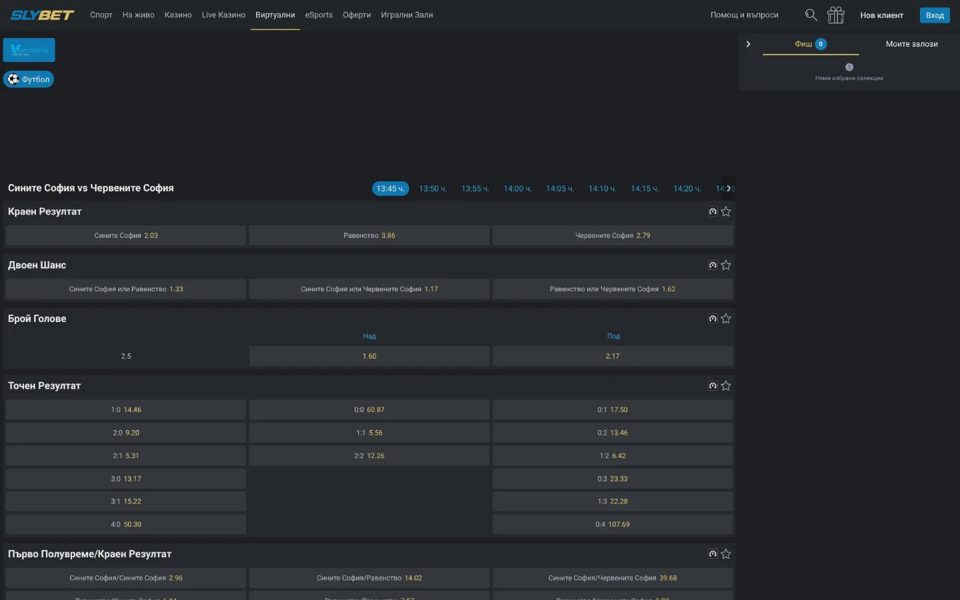
Task: Open the search magnifier icon
Action: point(811,15)
